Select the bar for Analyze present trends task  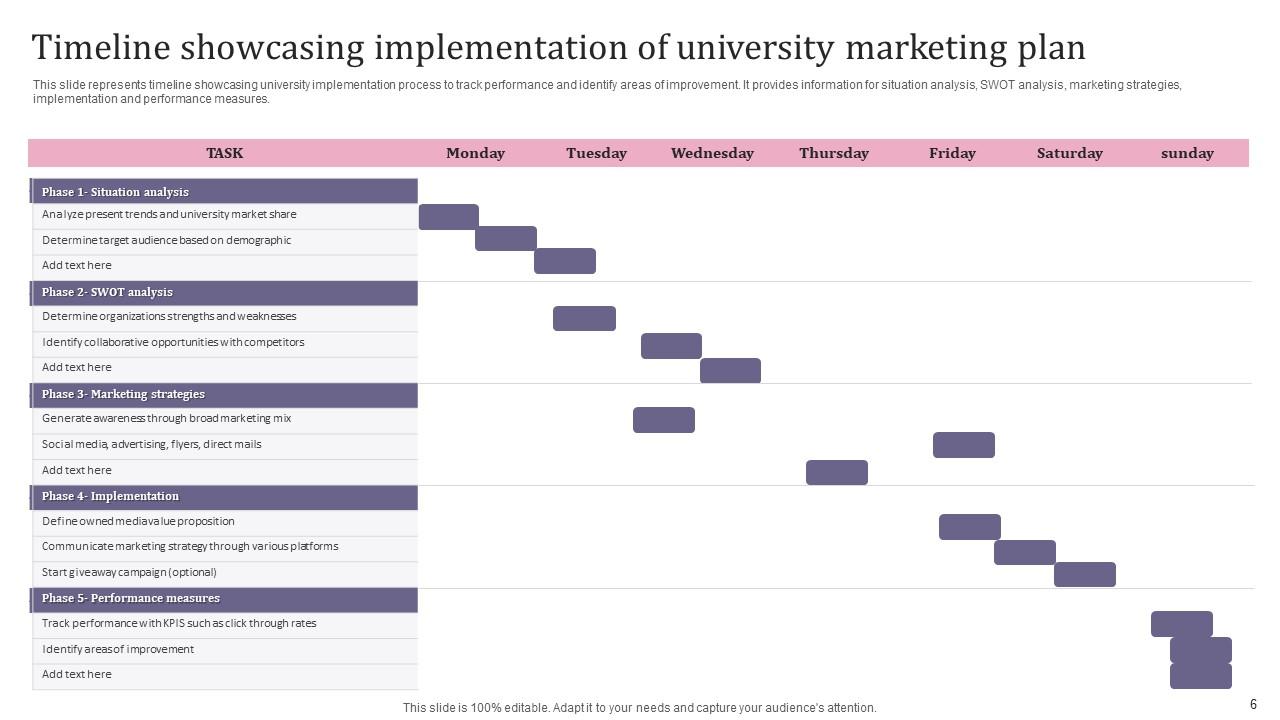[x=448, y=217]
